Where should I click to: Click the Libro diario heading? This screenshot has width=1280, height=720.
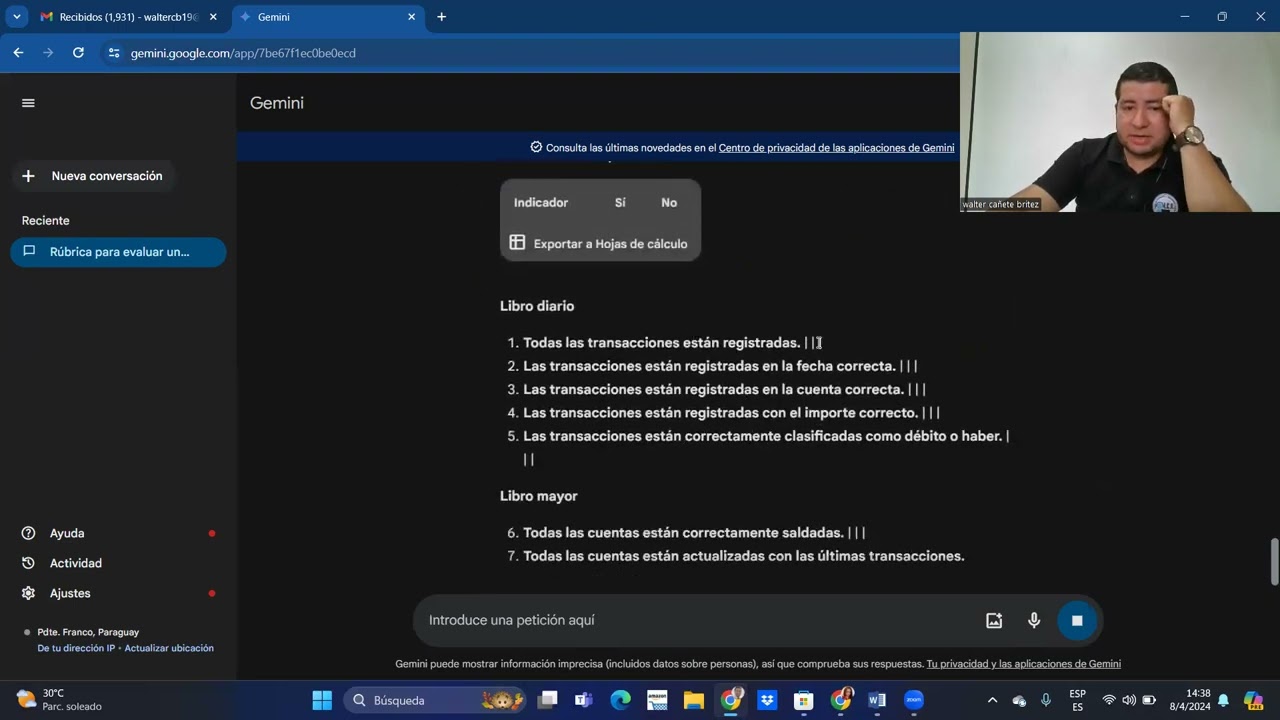pos(537,306)
